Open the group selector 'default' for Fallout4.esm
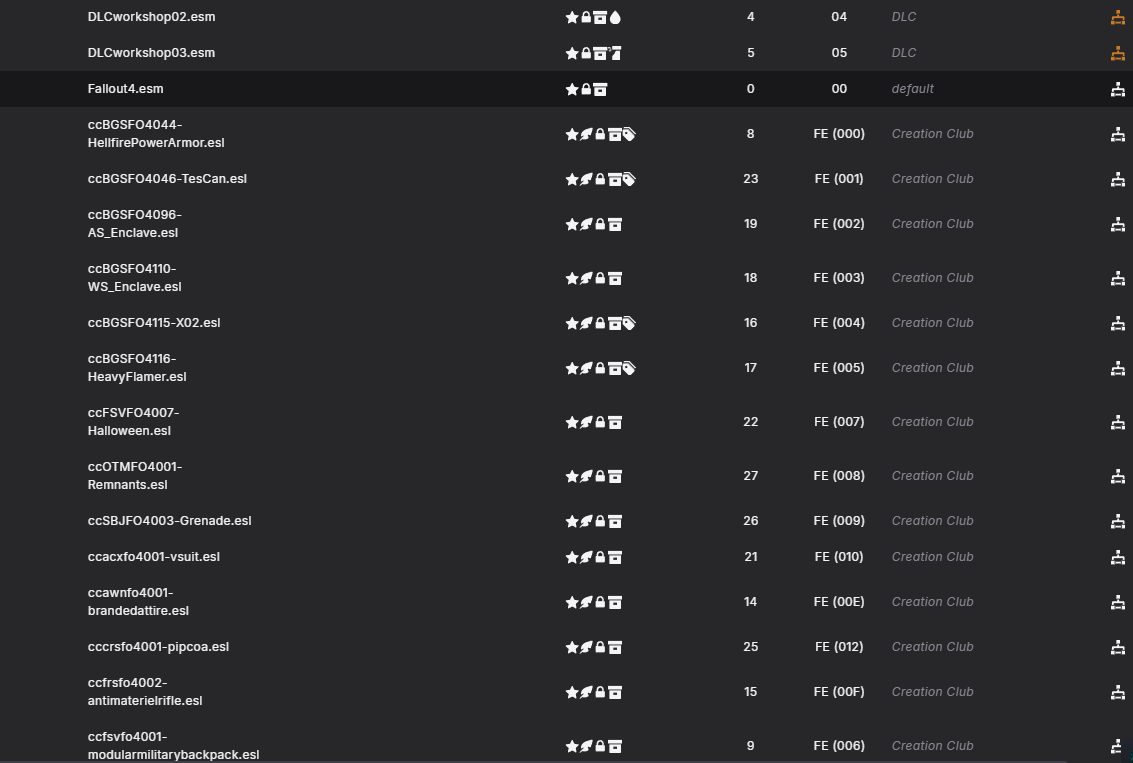The height and width of the screenshot is (763, 1133). (x=913, y=89)
